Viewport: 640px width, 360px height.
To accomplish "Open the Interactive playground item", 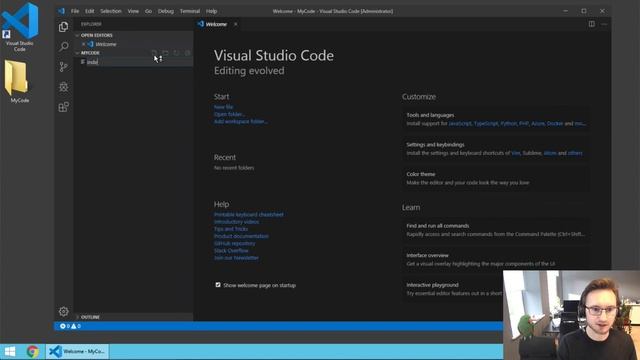I will (x=453, y=289).
